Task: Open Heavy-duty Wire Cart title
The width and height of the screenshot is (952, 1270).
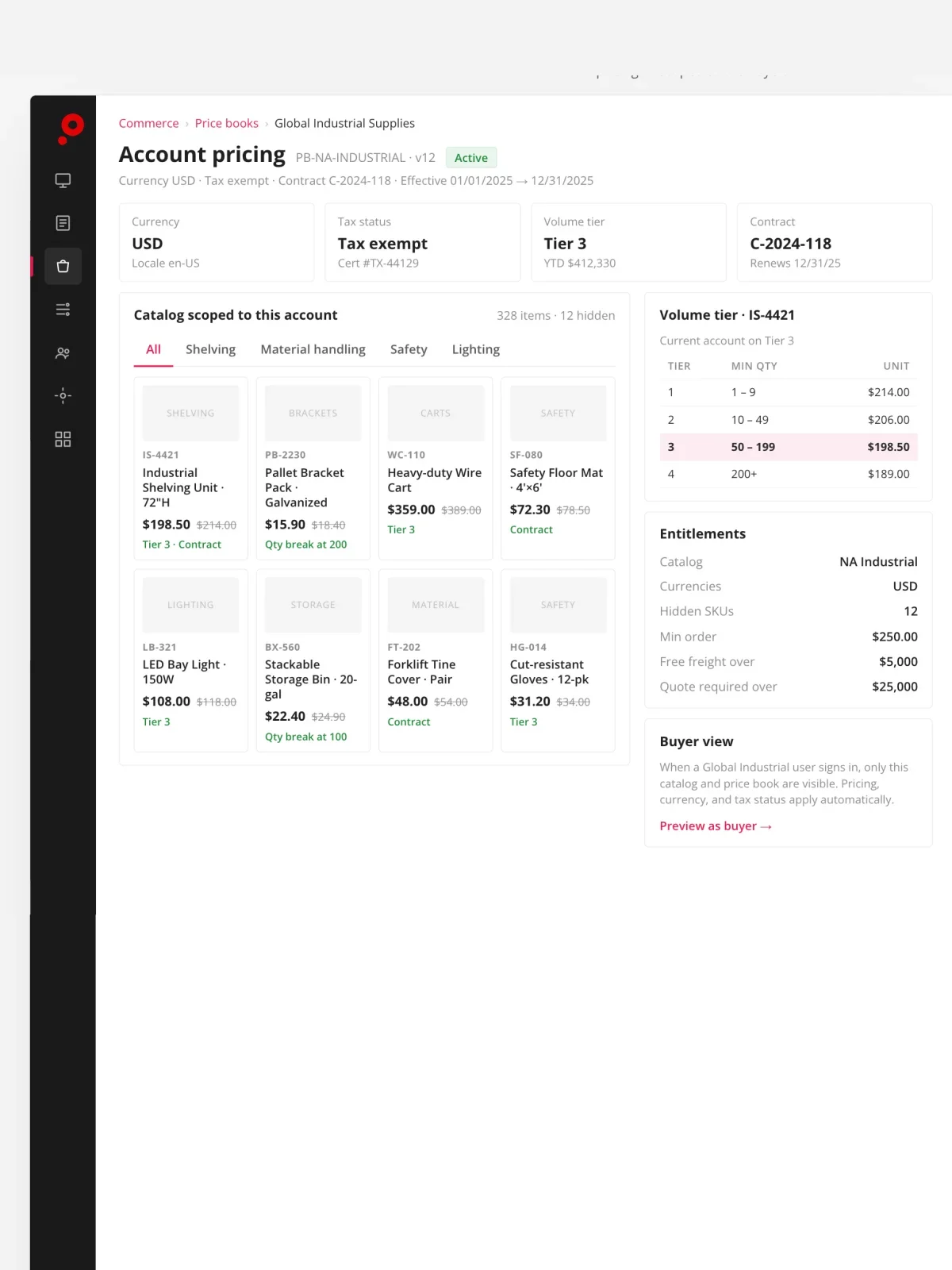Action: 435,480
